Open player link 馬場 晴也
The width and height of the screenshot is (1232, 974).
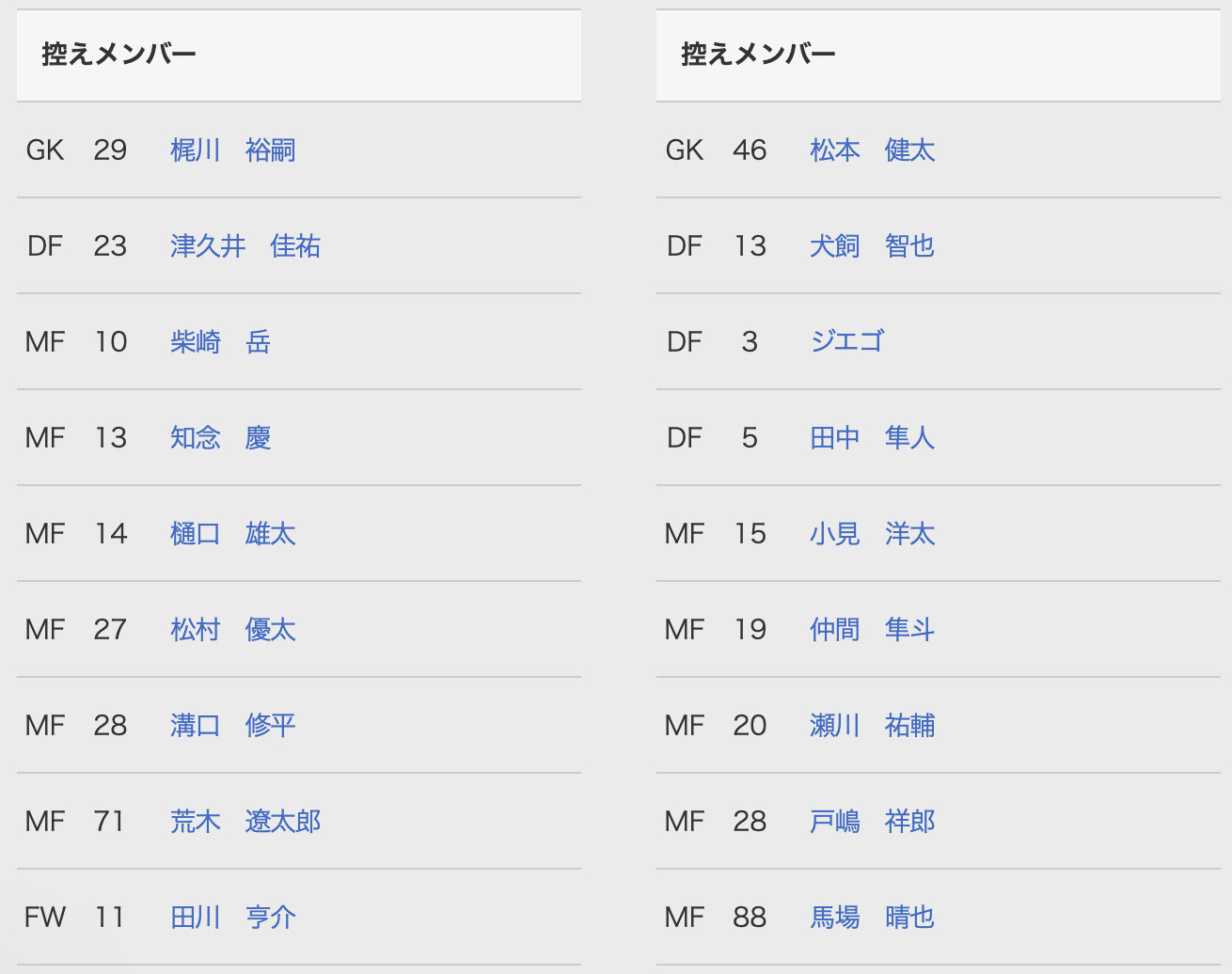pyautogui.click(x=873, y=918)
